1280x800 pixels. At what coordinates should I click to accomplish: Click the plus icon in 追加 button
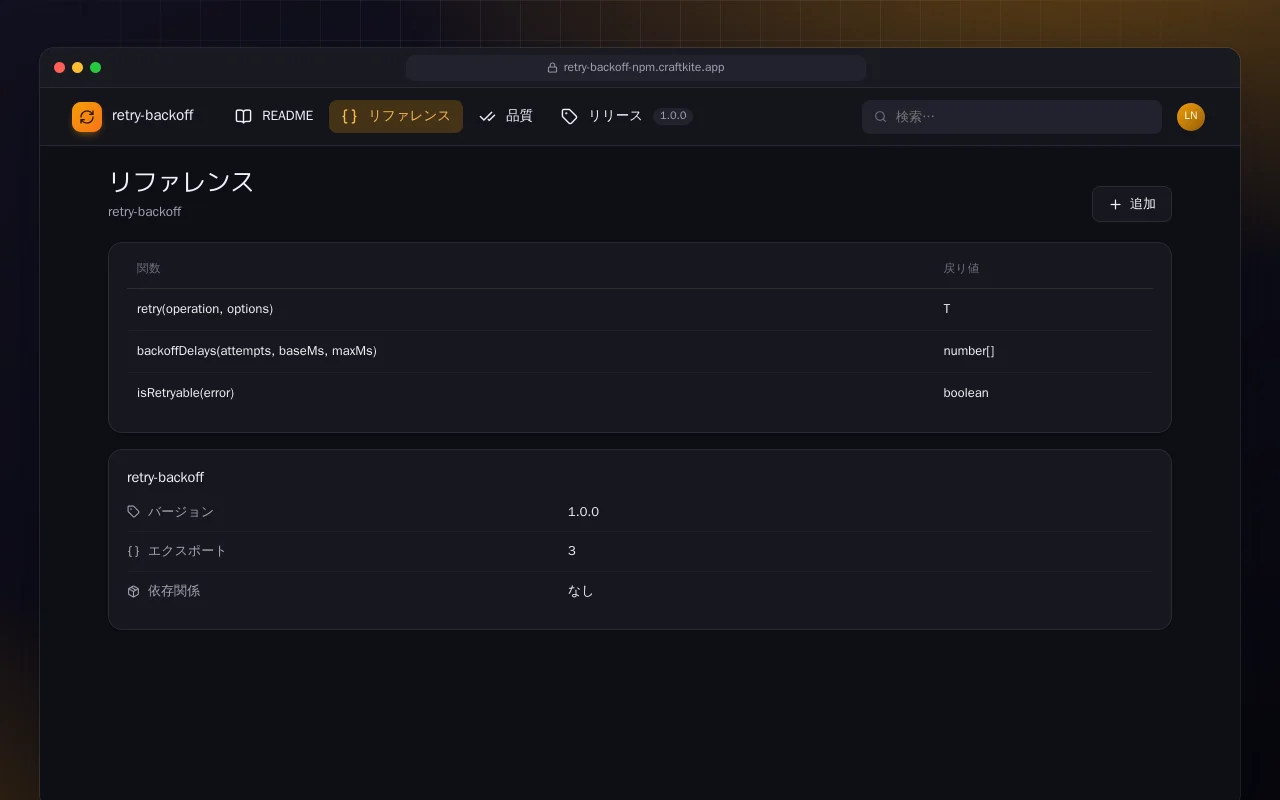pos(1115,204)
